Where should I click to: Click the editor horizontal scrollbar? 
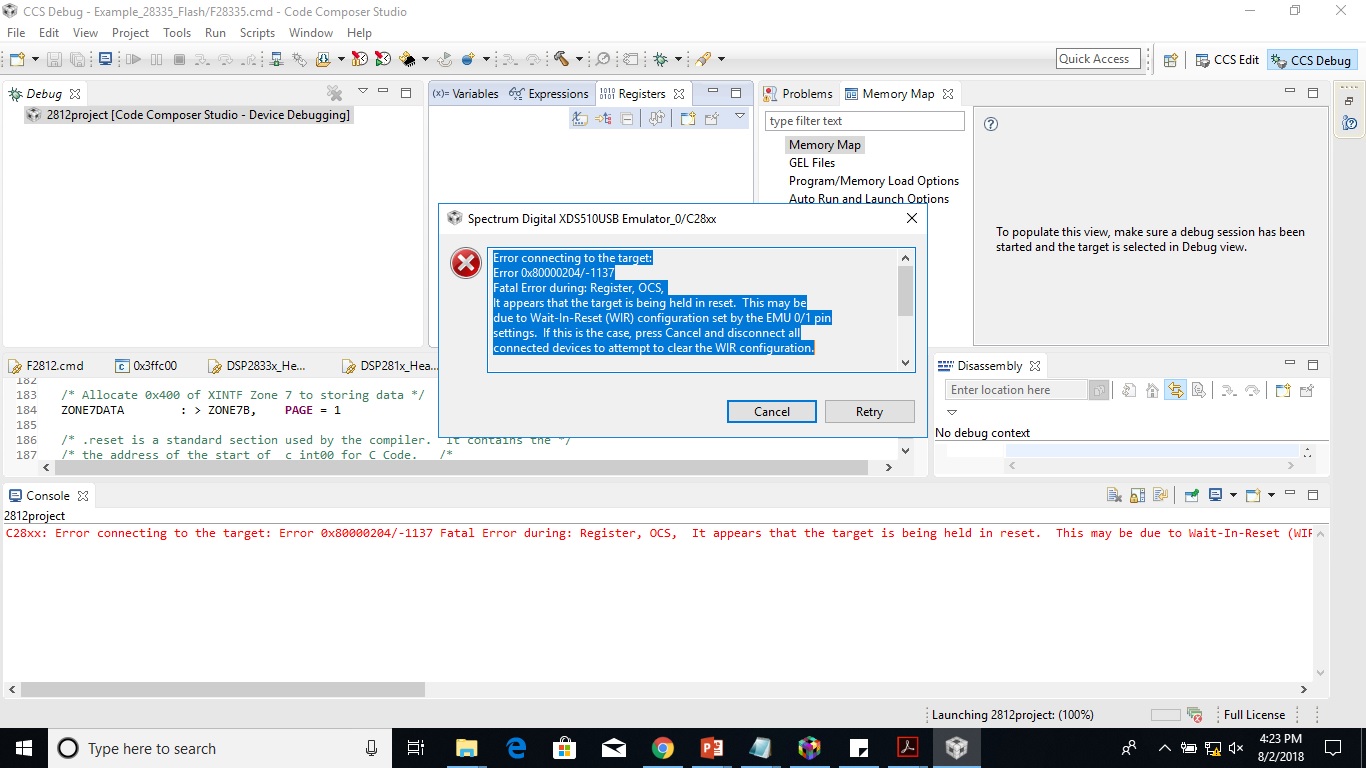460,467
